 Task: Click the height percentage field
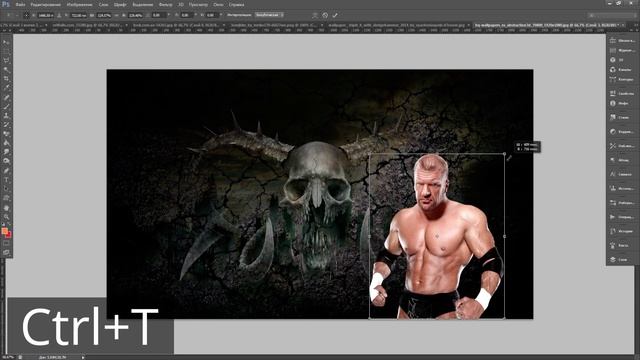[x=136, y=15]
